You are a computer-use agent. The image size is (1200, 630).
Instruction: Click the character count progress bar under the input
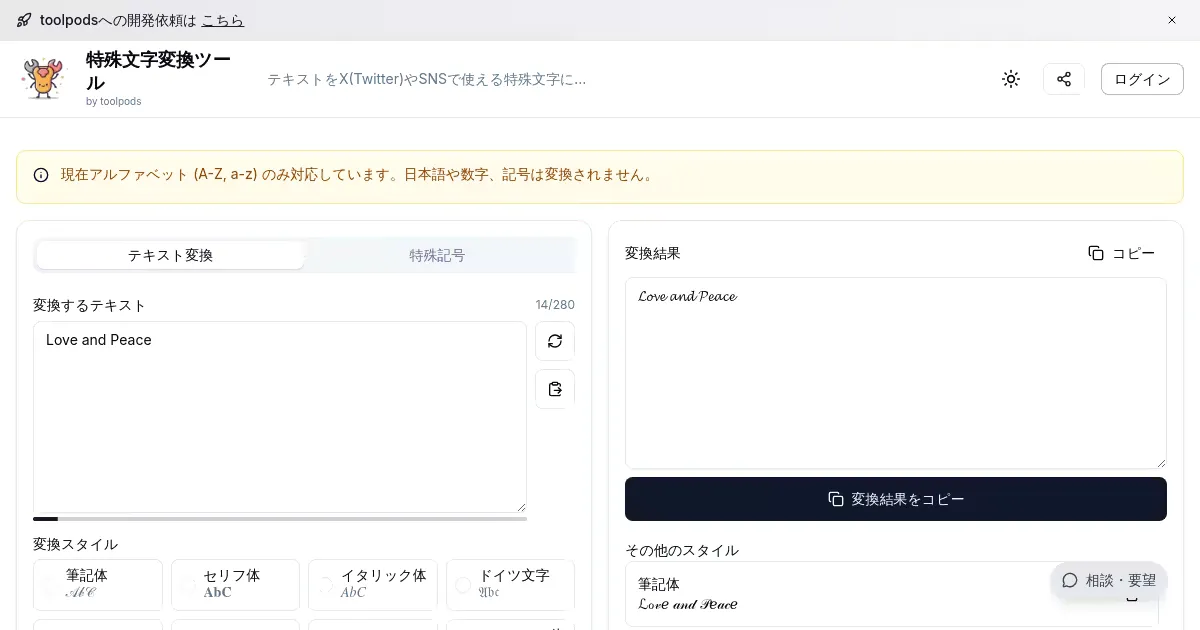(x=280, y=519)
